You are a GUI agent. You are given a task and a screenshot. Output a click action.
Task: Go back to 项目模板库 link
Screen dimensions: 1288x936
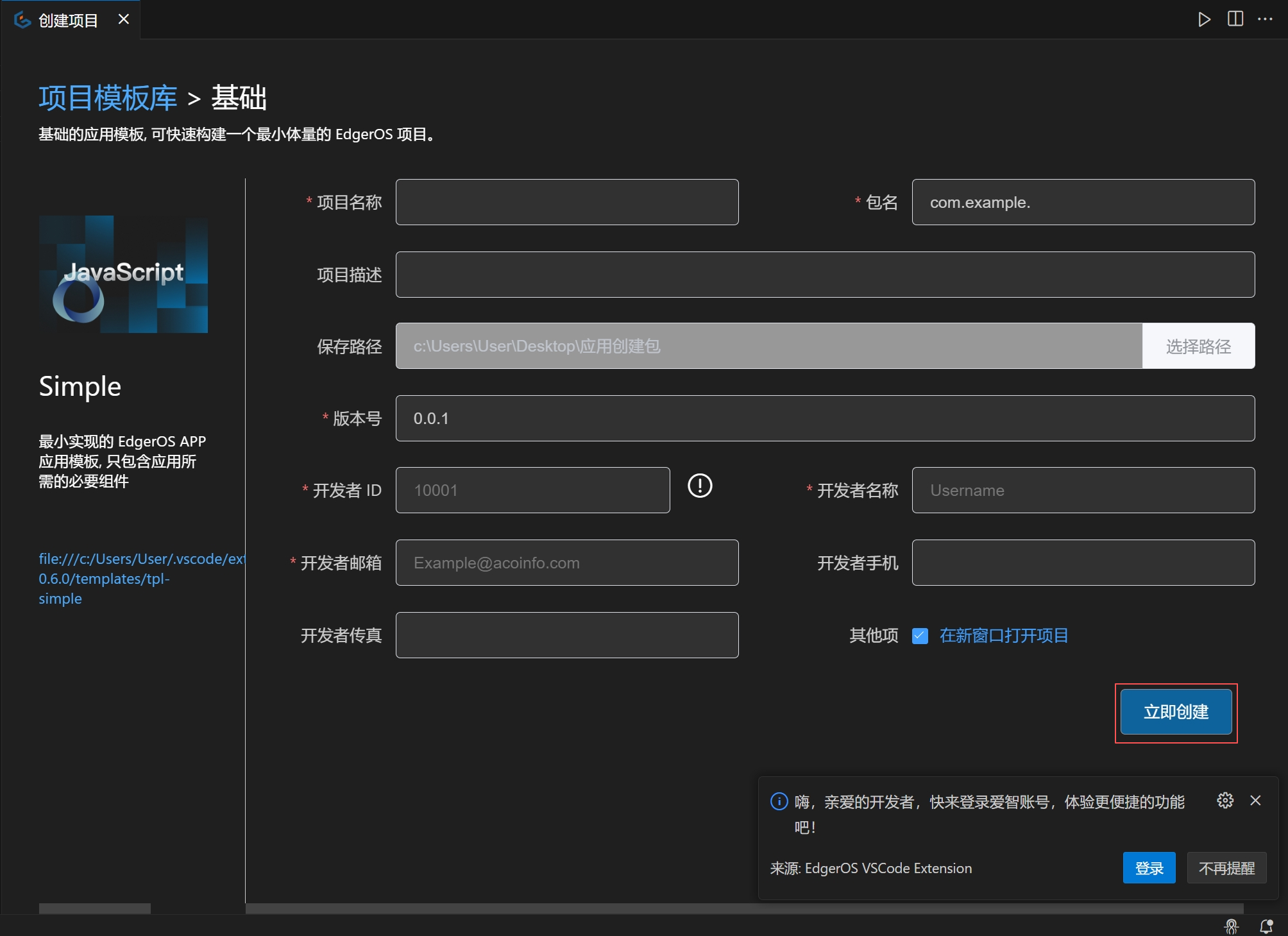pyautogui.click(x=108, y=98)
